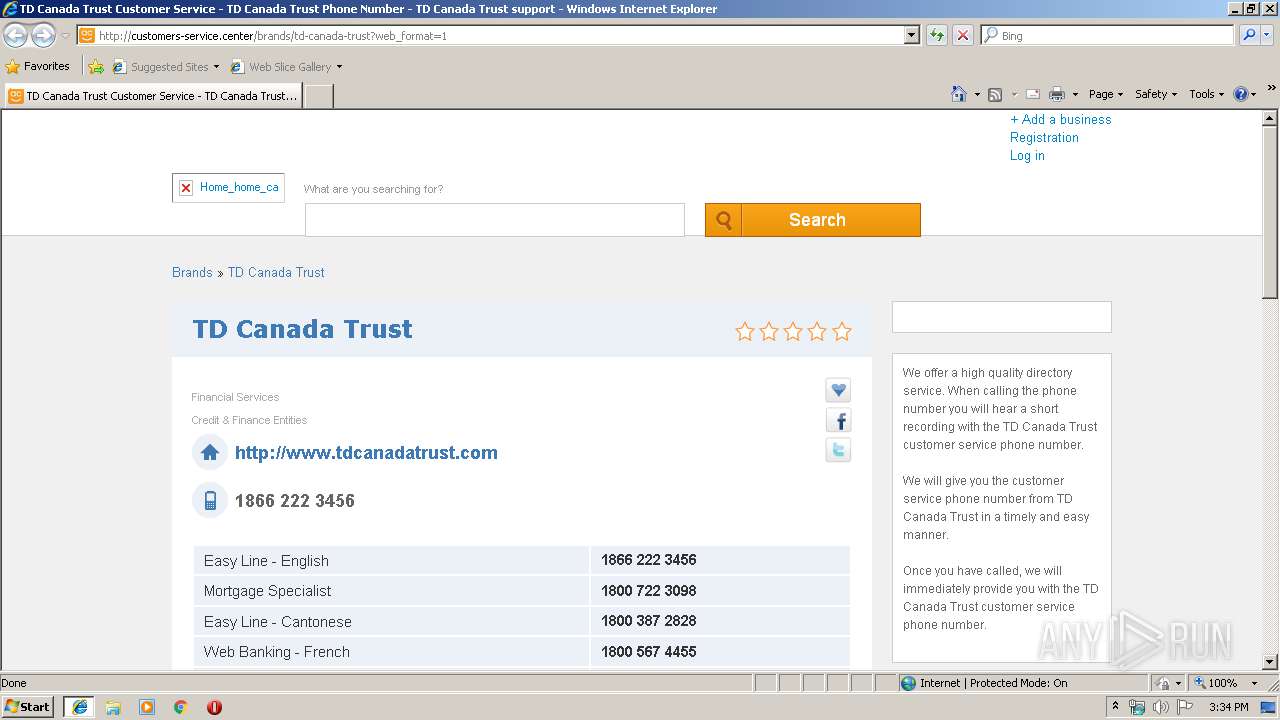1280x720 pixels.
Task: Click the volume speaker tray icon
Action: click(x=1161, y=707)
